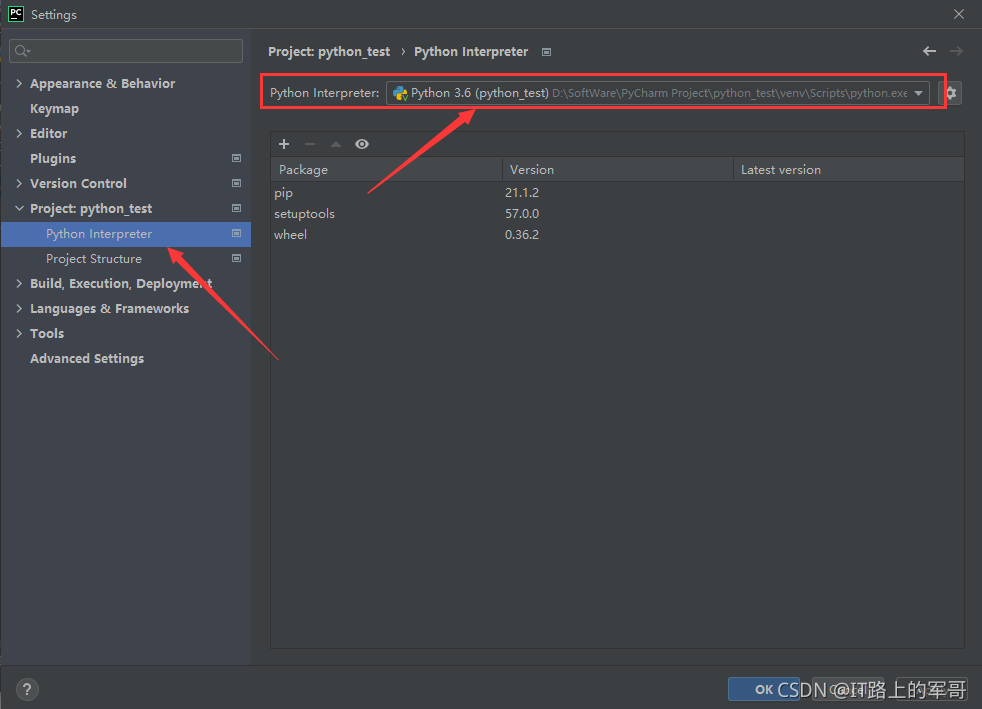Image resolution: width=982 pixels, height=709 pixels.
Task: Expand the Version Control chevron
Action: [x=19, y=184]
